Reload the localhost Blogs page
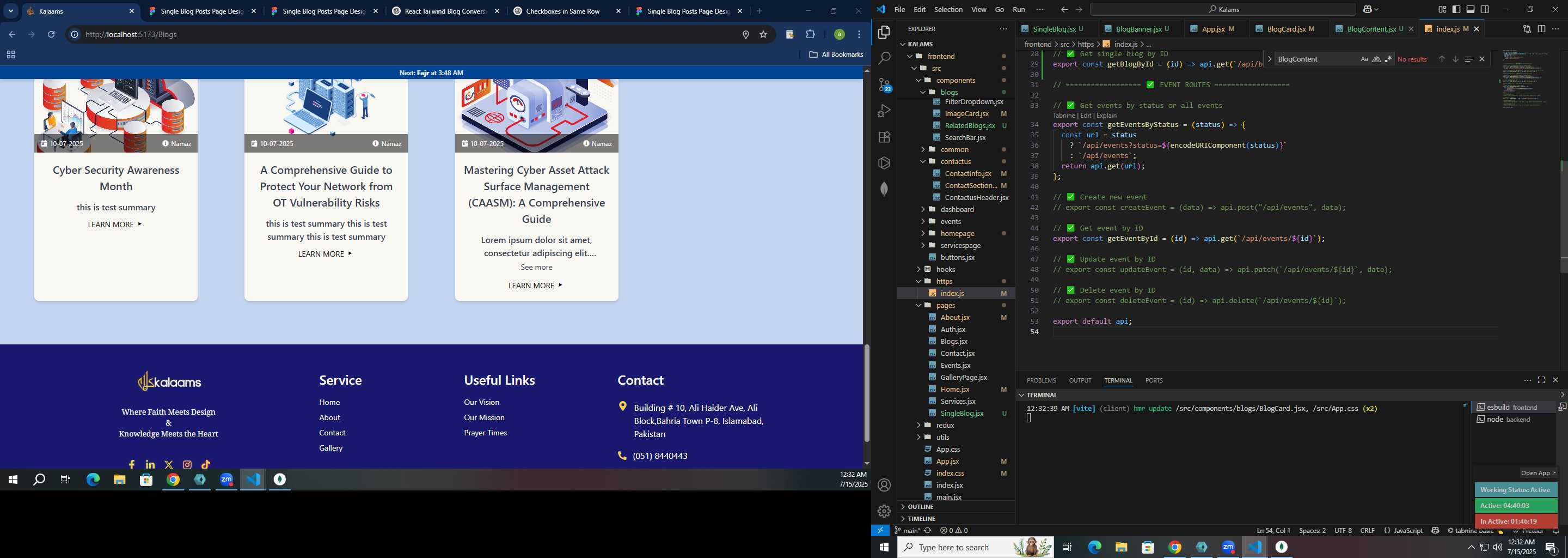 [x=51, y=34]
